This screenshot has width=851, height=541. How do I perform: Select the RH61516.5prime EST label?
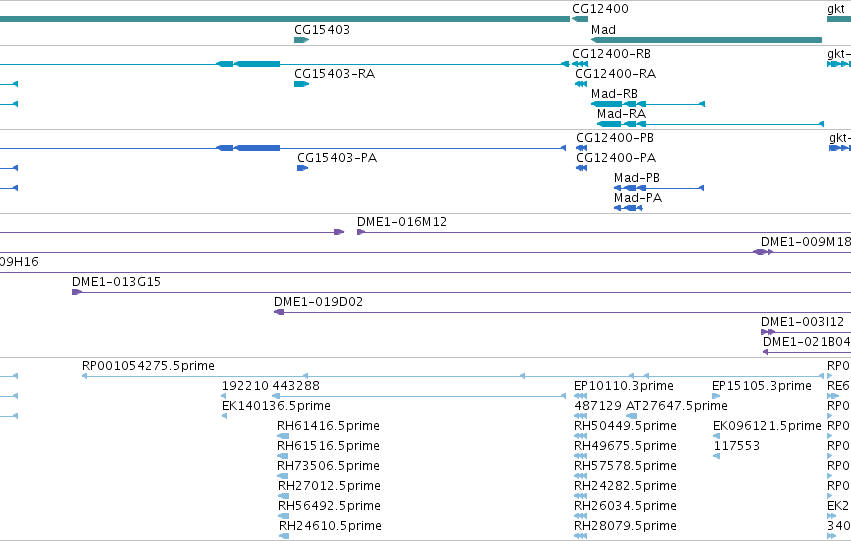[328, 446]
